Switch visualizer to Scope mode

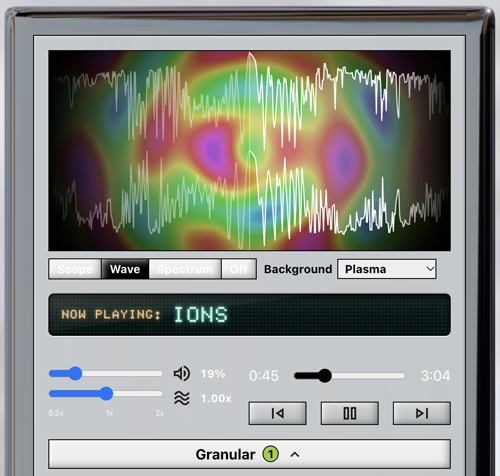coord(75,269)
